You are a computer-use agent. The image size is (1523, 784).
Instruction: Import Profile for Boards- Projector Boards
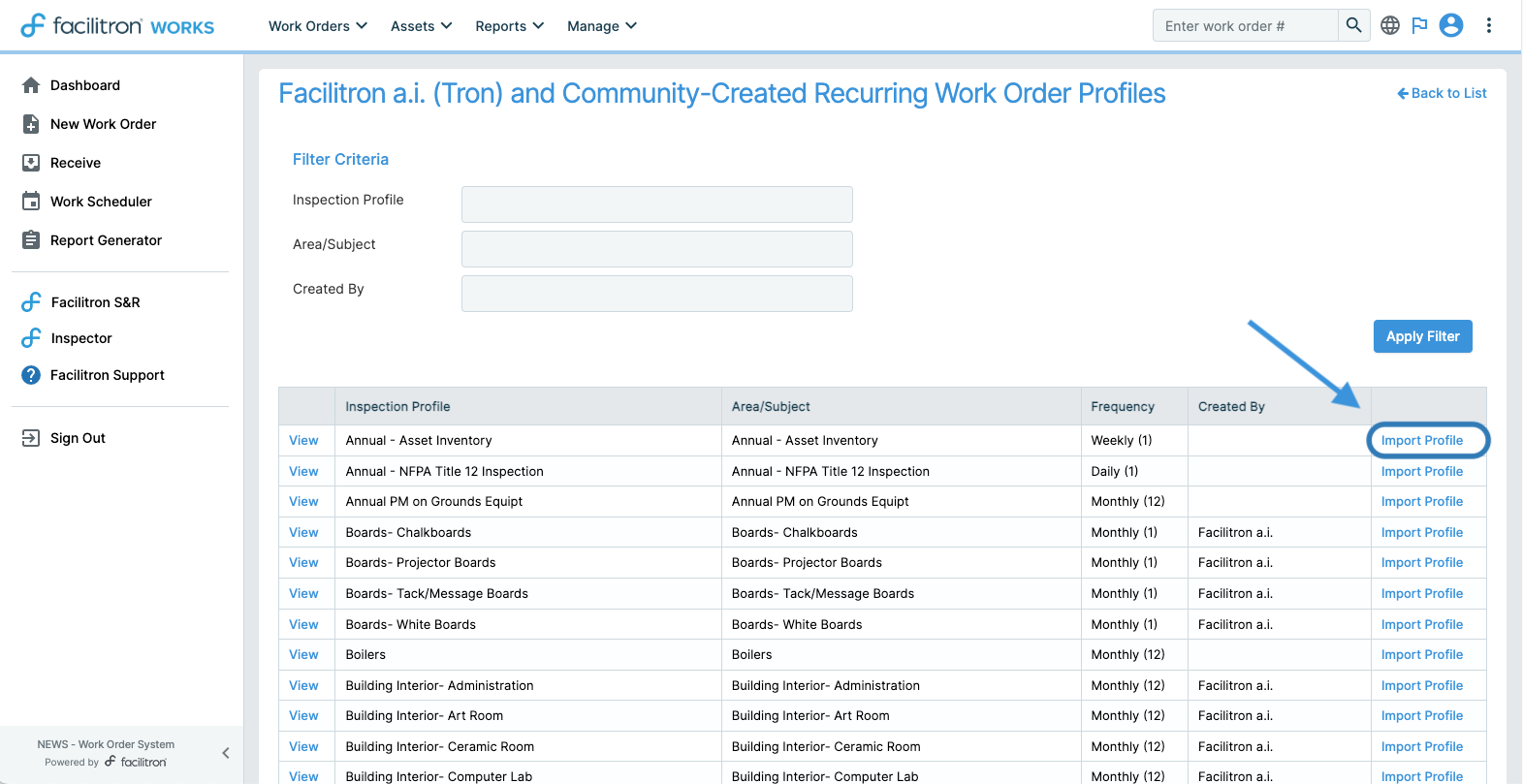click(x=1422, y=562)
